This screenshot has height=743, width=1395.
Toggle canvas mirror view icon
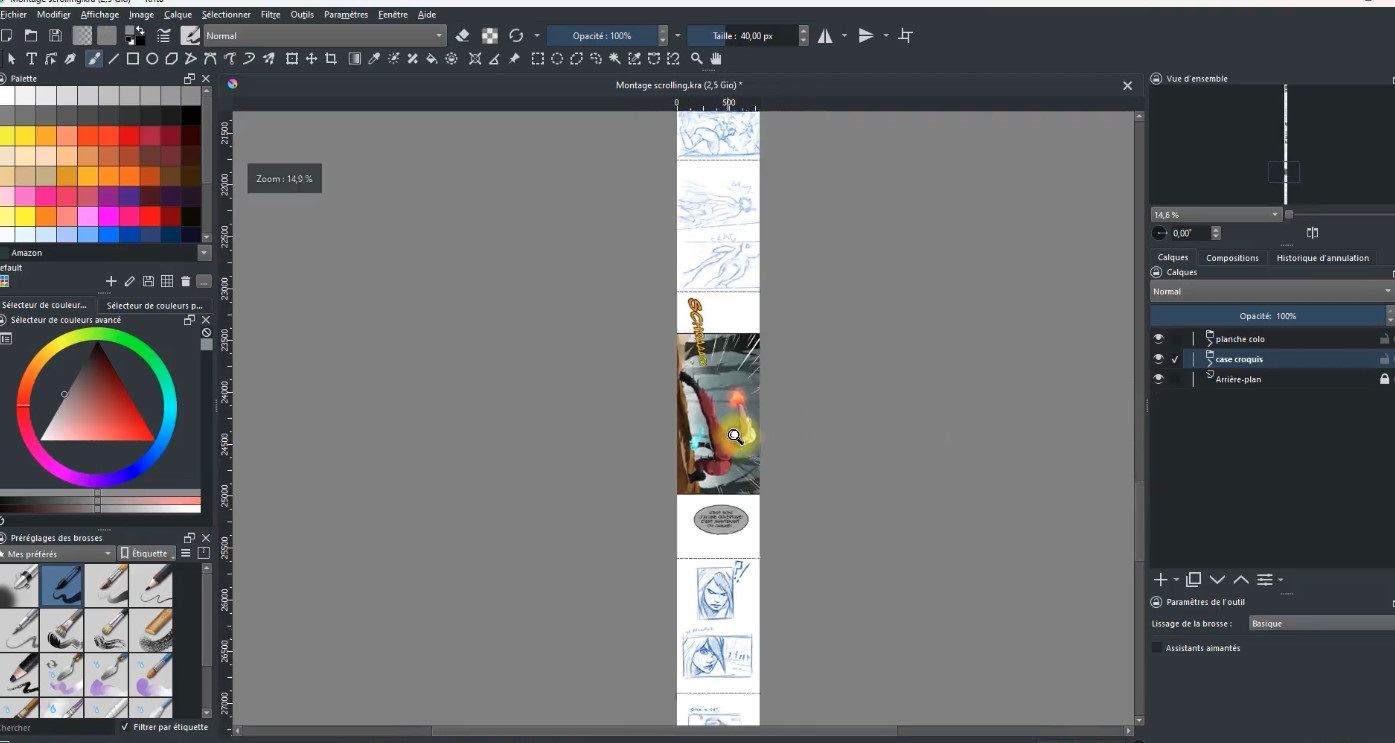(1313, 232)
